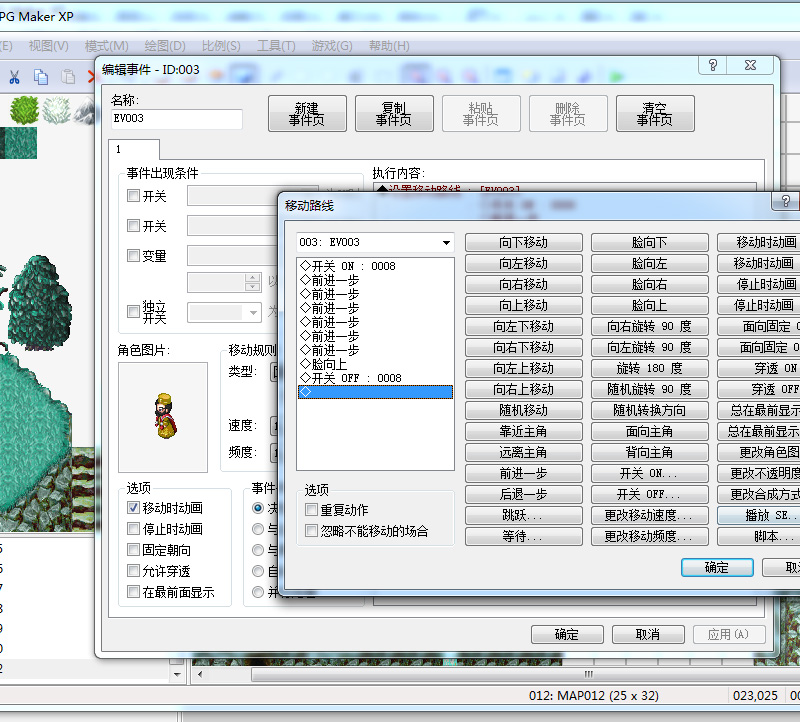Click the 开关 ON... command button

(x=649, y=474)
